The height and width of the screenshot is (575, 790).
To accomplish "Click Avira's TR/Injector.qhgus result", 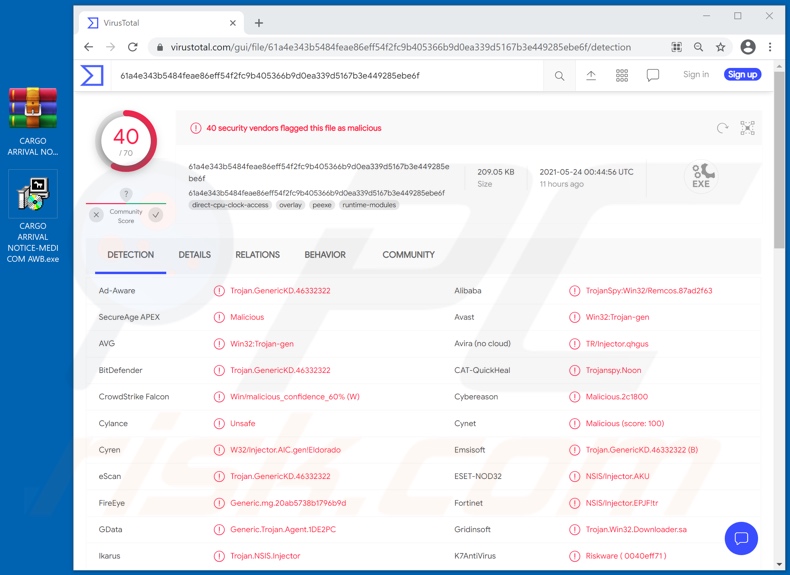I will (x=617, y=344).
